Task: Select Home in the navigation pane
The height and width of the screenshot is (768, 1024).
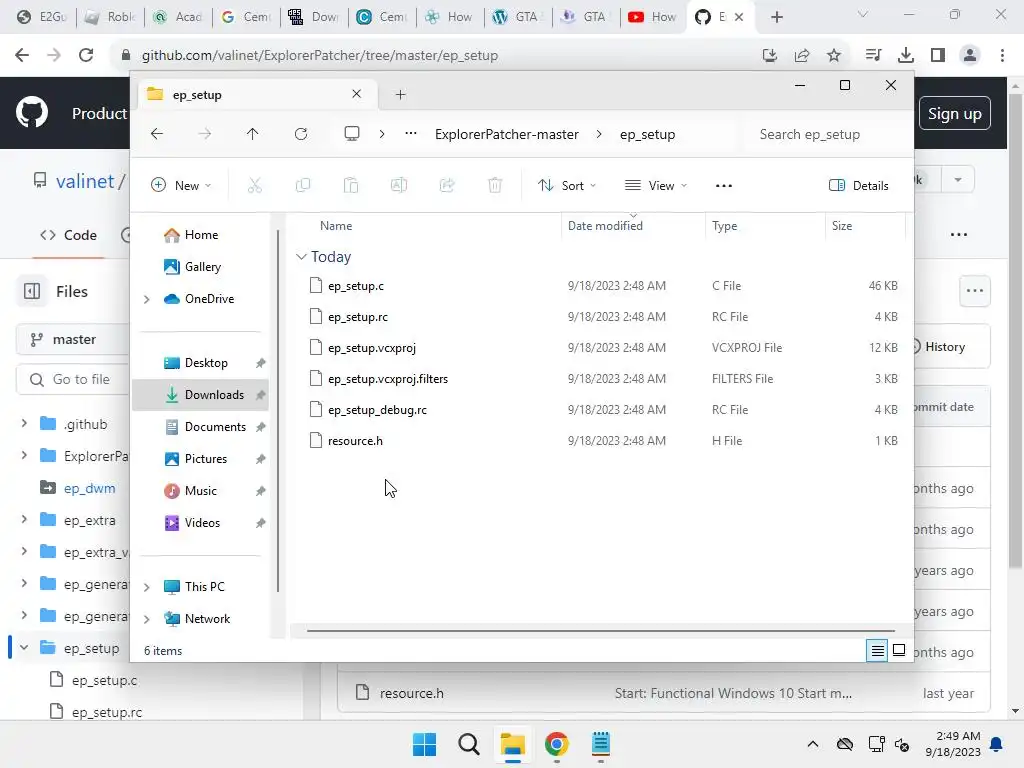Action: (x=200, y=234)
